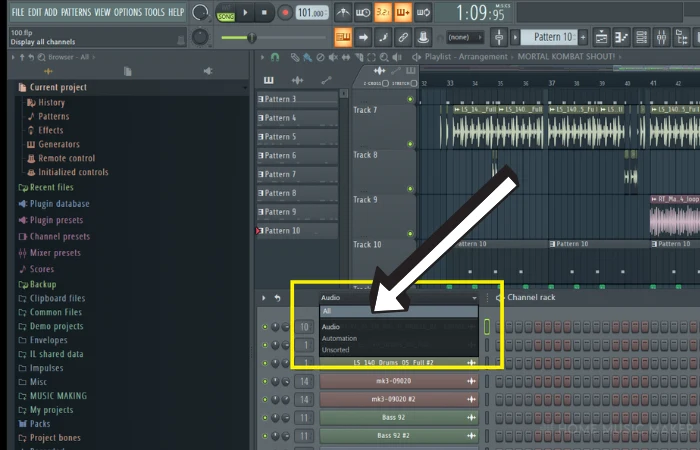Click the undo arrow in channel rack header

pos(278,298)
